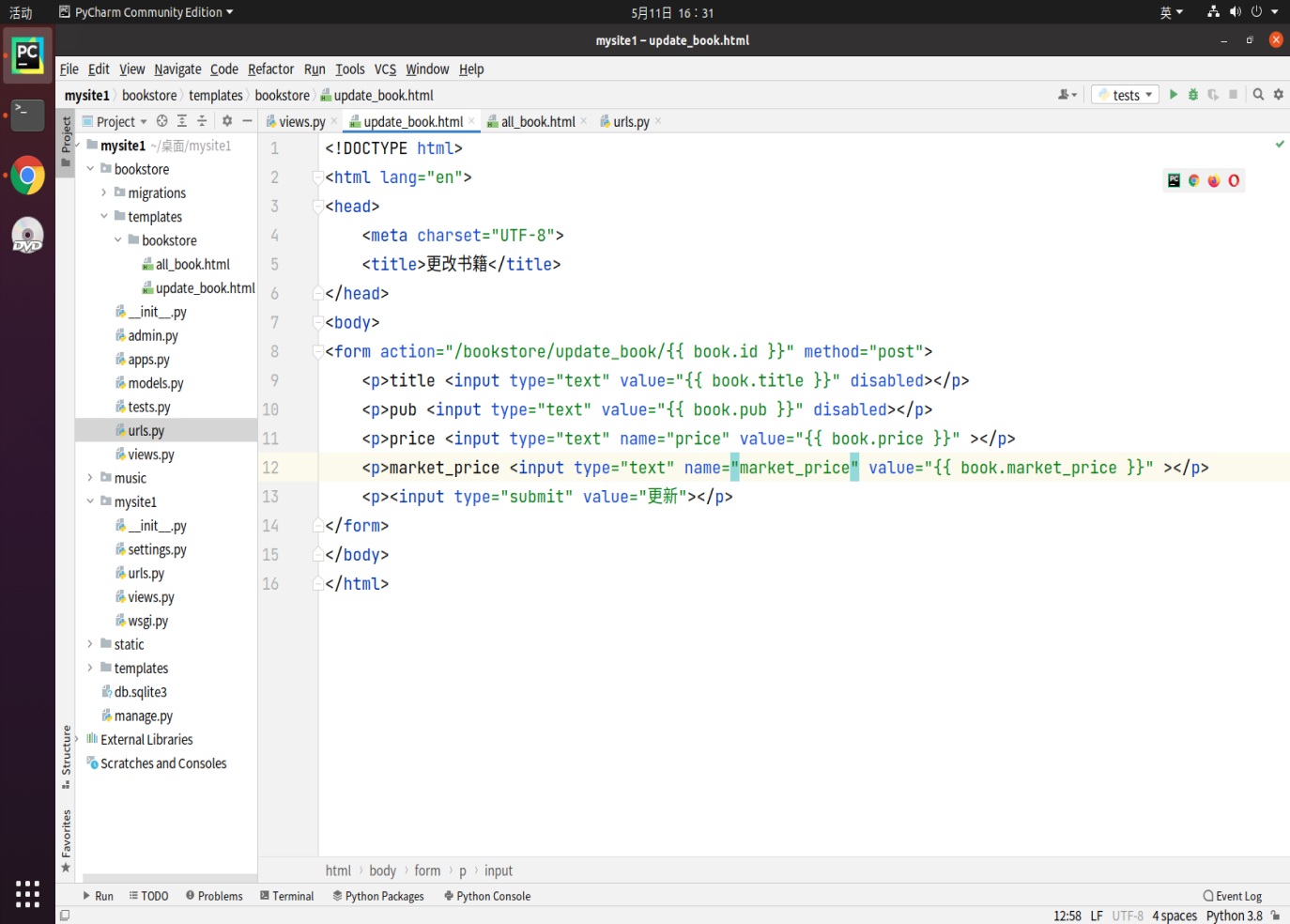Open the user account icon in the toolbar

[1067, 95]
